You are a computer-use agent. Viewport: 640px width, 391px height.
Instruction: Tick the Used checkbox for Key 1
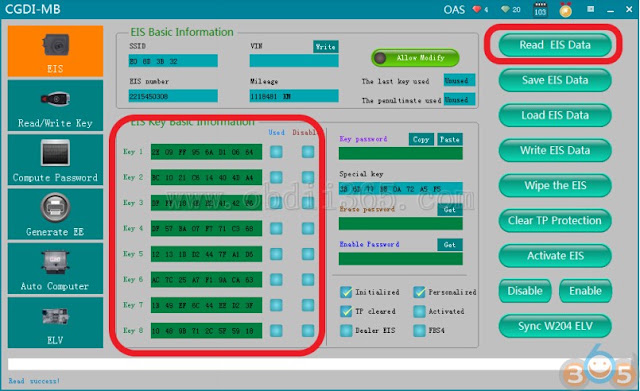point(276,152)
